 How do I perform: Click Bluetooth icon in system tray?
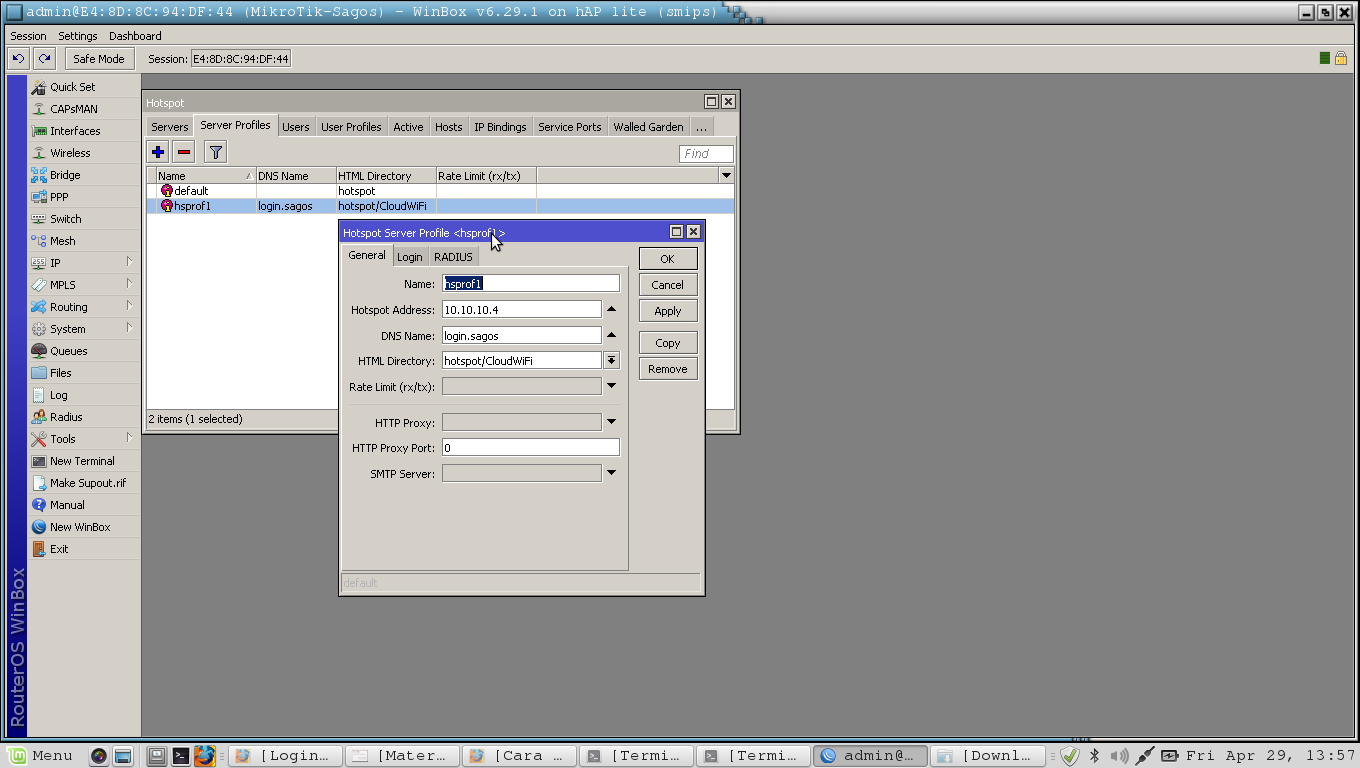click(1094, 756)
